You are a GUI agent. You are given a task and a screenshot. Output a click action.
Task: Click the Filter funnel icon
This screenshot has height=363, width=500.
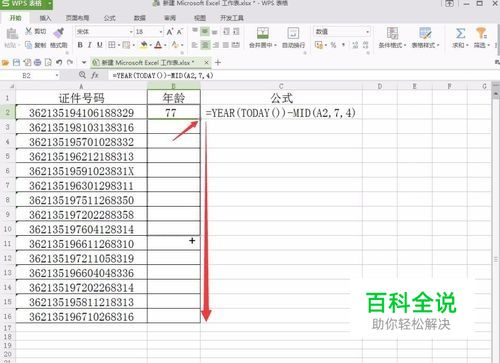[481, 33]
